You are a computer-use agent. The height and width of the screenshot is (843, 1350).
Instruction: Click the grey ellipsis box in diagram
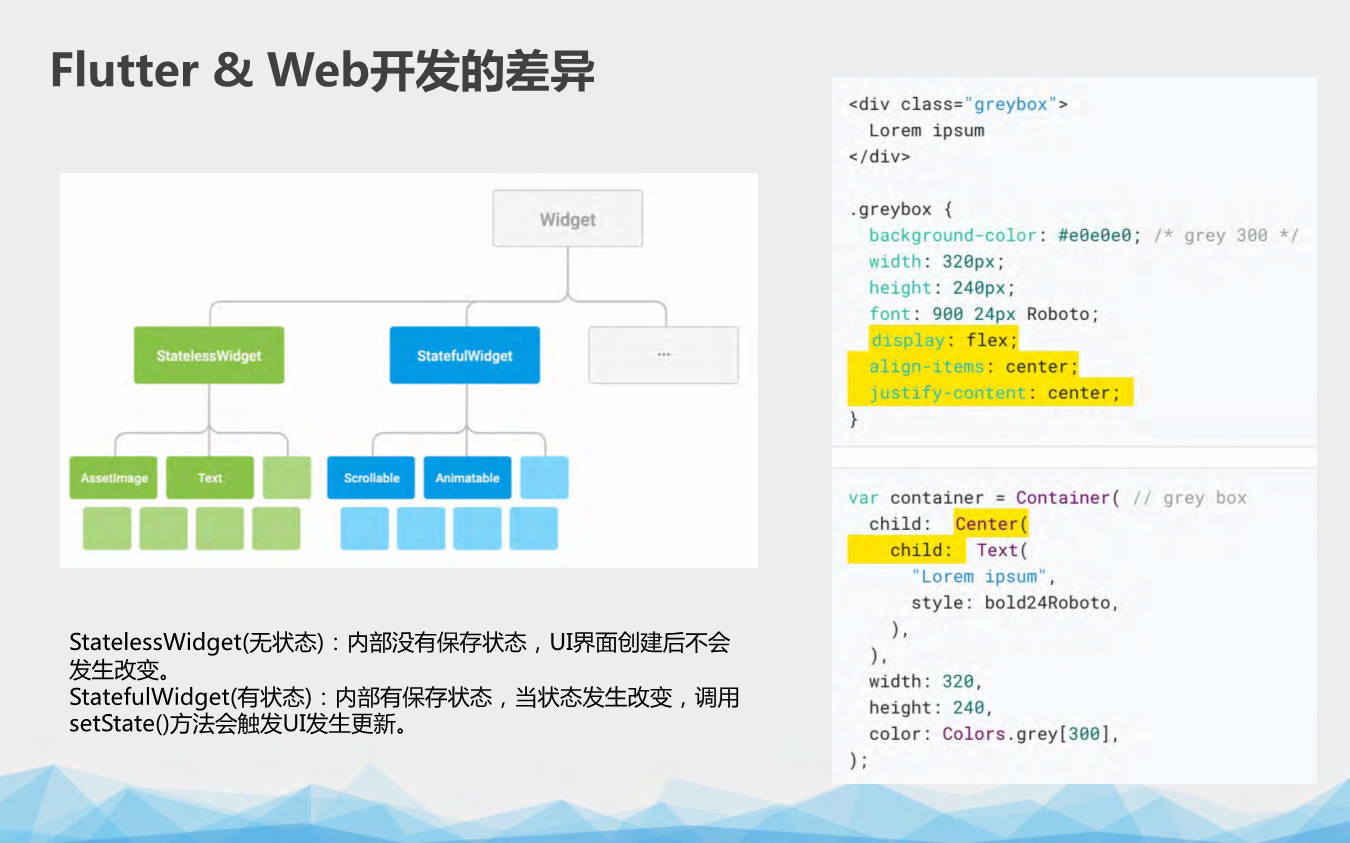click(x=663, y=355)
